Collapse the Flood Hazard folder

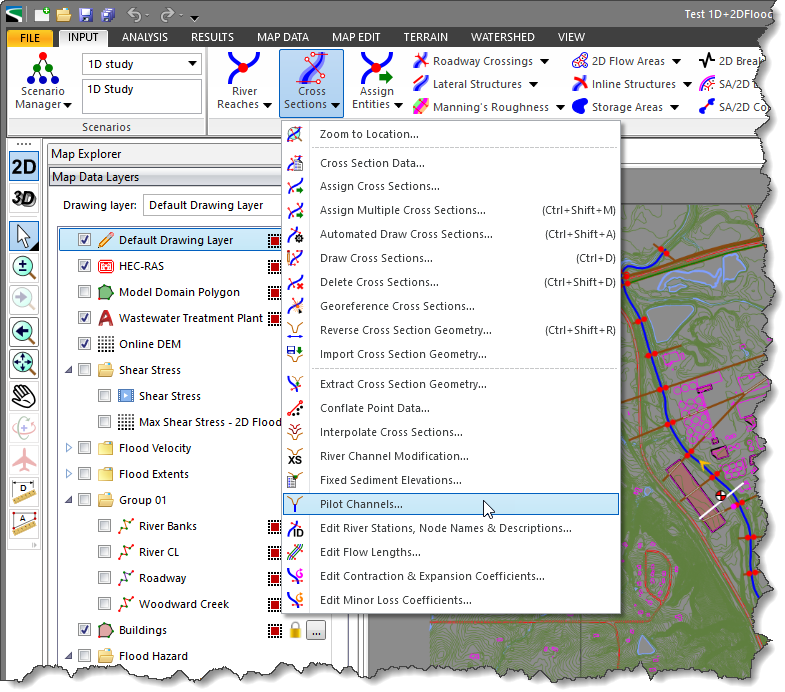69,656
